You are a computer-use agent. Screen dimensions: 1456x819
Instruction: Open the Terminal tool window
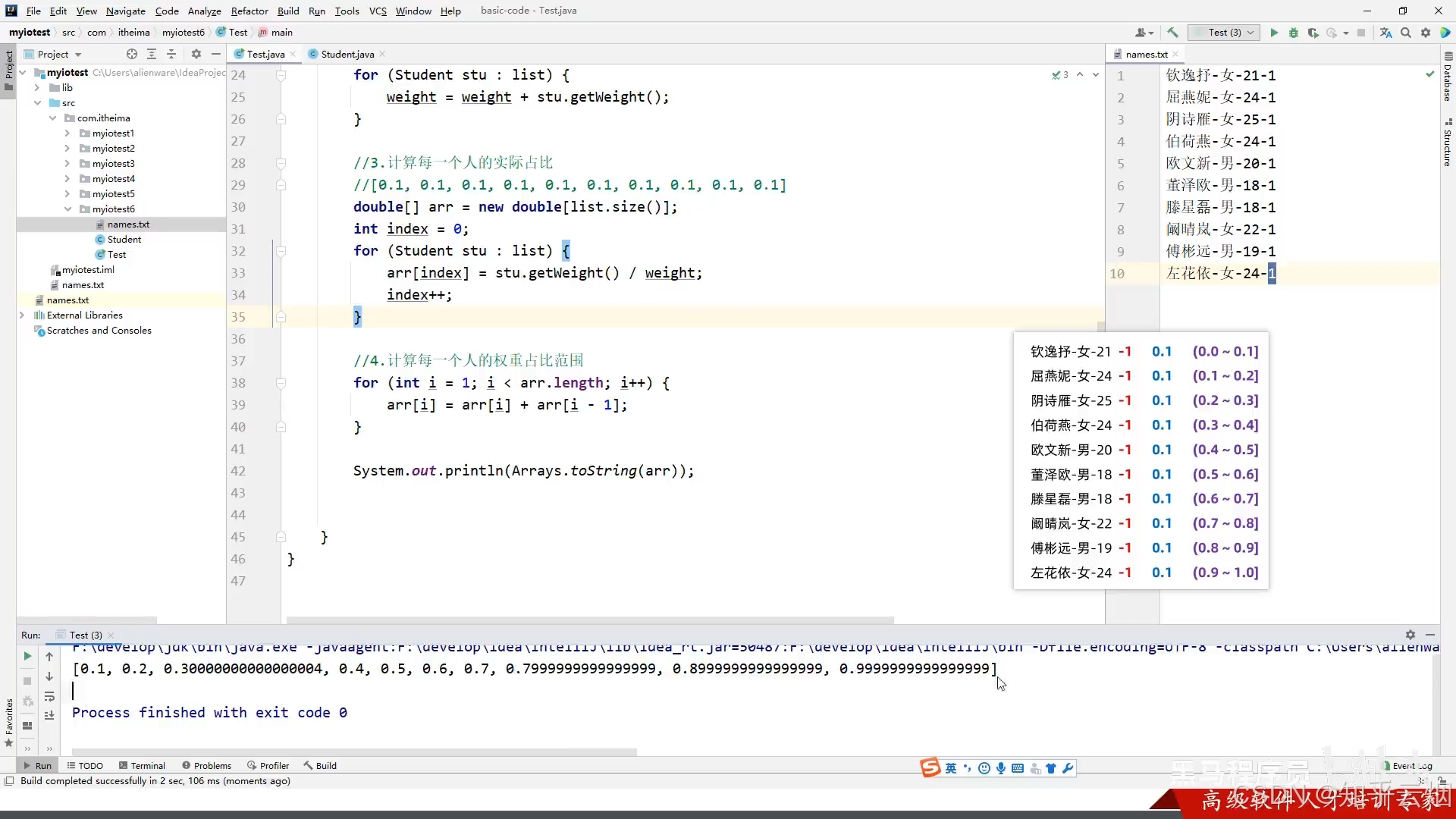142,765
